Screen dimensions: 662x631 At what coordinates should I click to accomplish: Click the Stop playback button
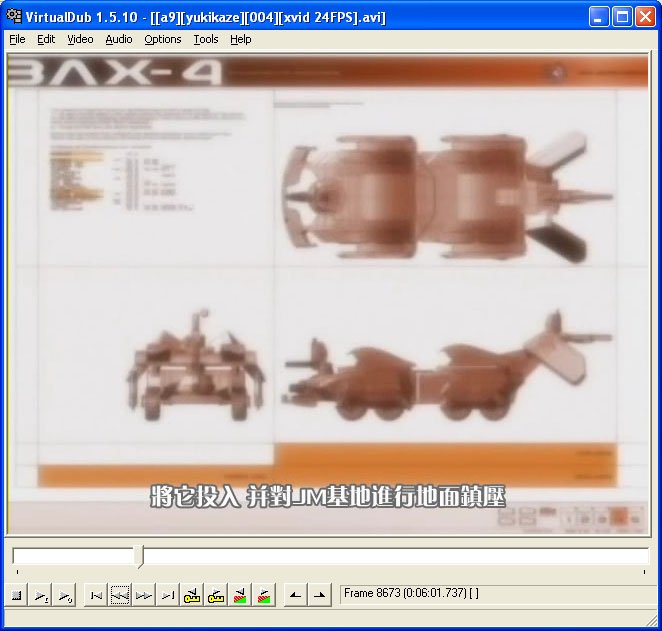16,595
